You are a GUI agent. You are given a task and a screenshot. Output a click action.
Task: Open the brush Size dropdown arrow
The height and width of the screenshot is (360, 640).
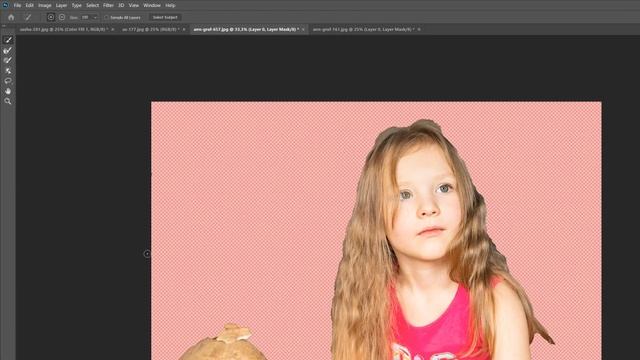click(95, 18)
